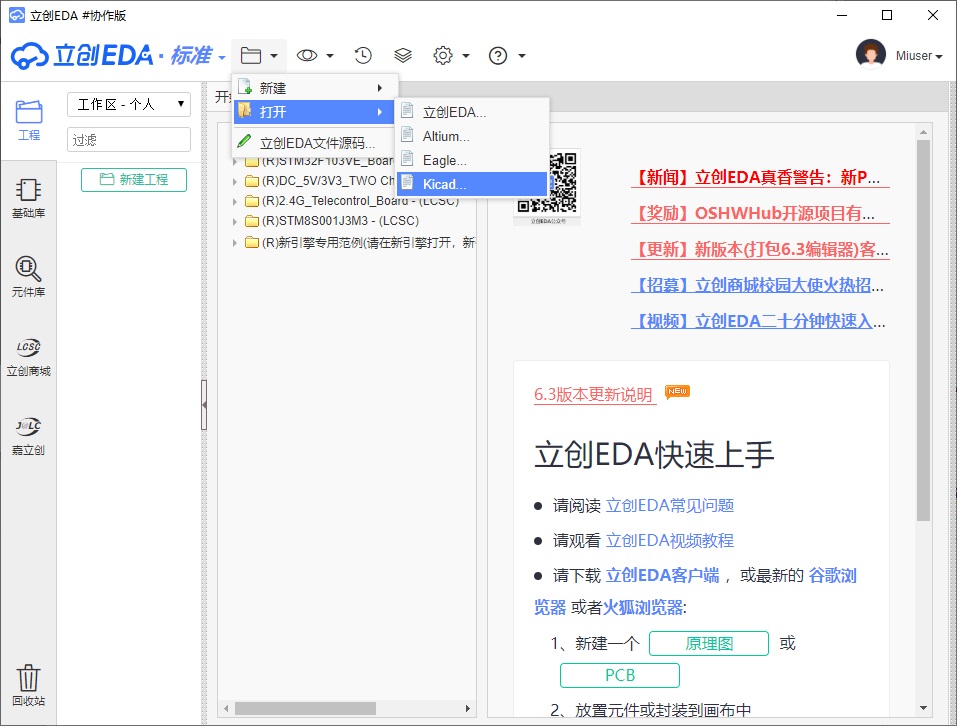Open the gear settings icon

[443, 56]
